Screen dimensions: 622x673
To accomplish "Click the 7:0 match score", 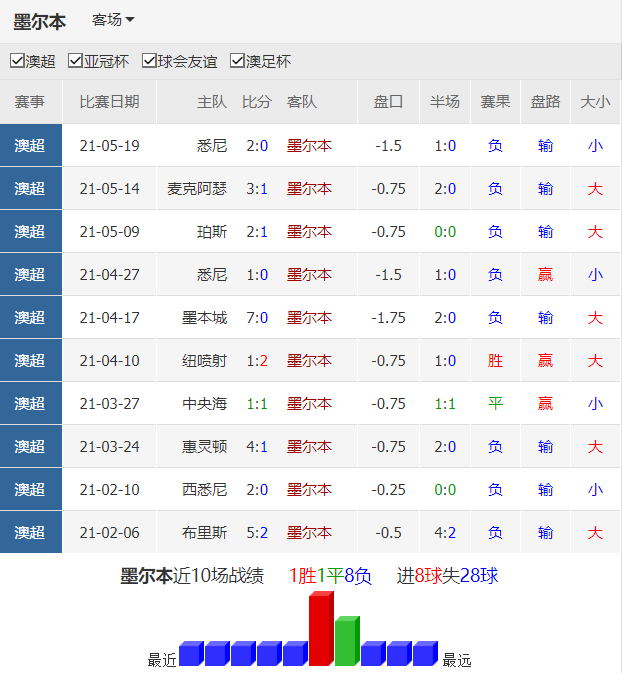I will pos(257,318).
